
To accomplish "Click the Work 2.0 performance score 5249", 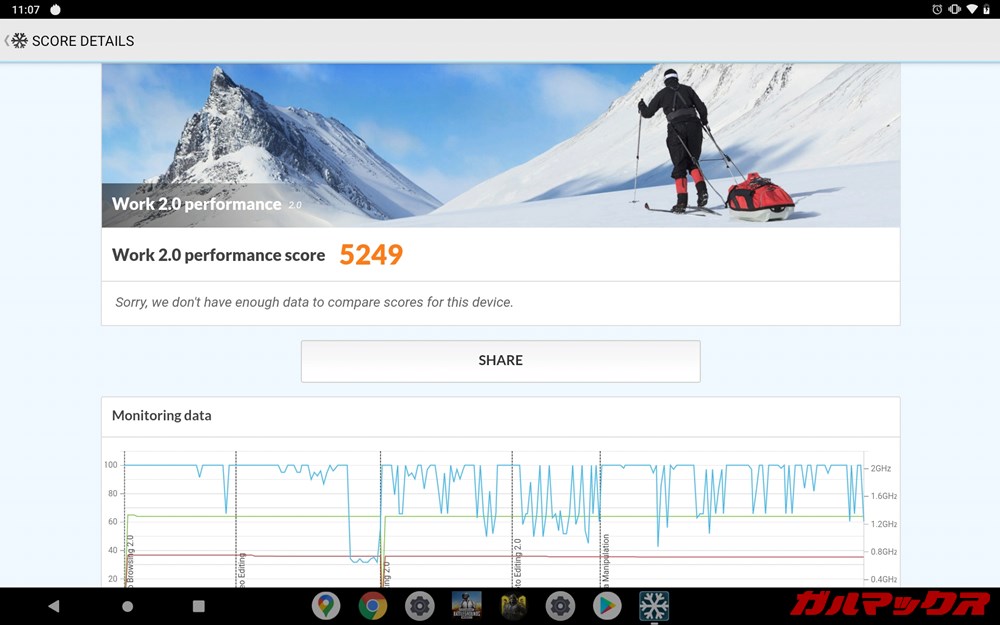I will (371, 255).
